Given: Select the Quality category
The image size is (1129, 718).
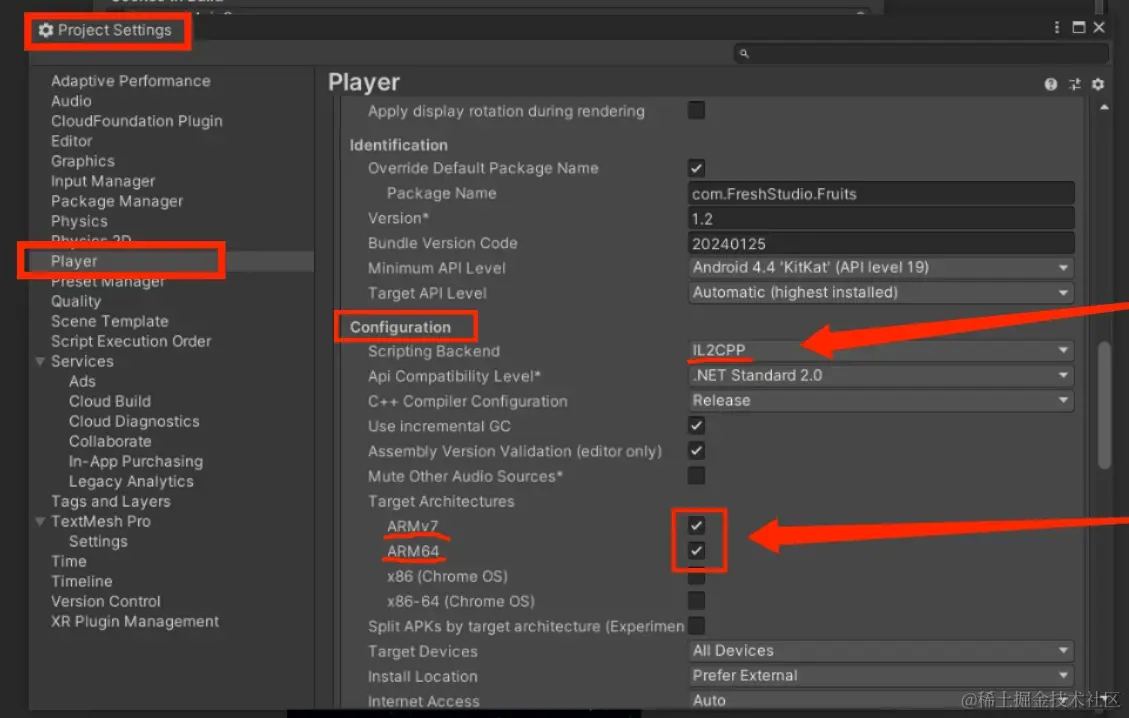Looking at the screenshot, I should [76, 302].
